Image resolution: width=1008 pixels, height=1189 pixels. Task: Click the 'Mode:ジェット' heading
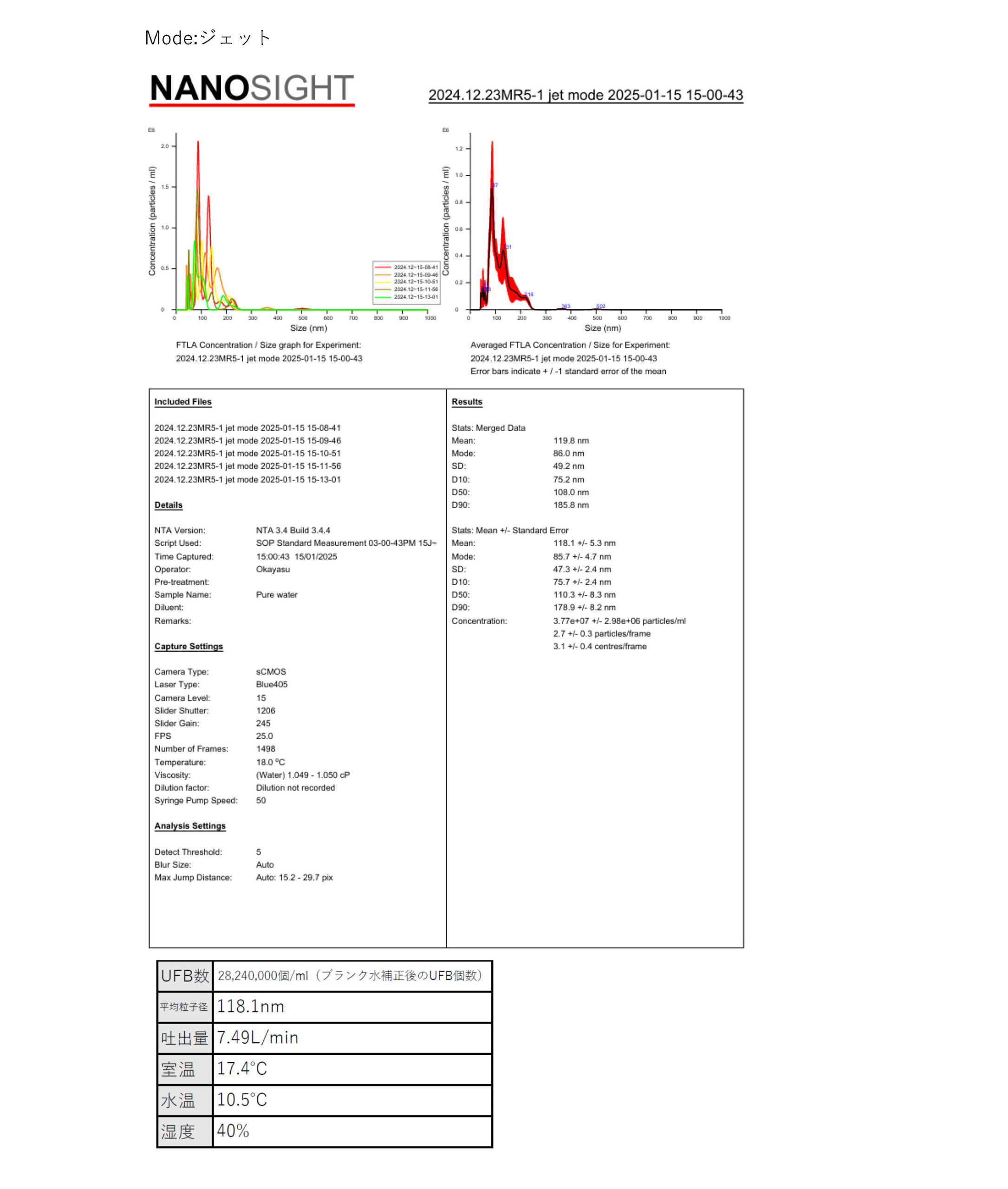[x=208, y=38]
